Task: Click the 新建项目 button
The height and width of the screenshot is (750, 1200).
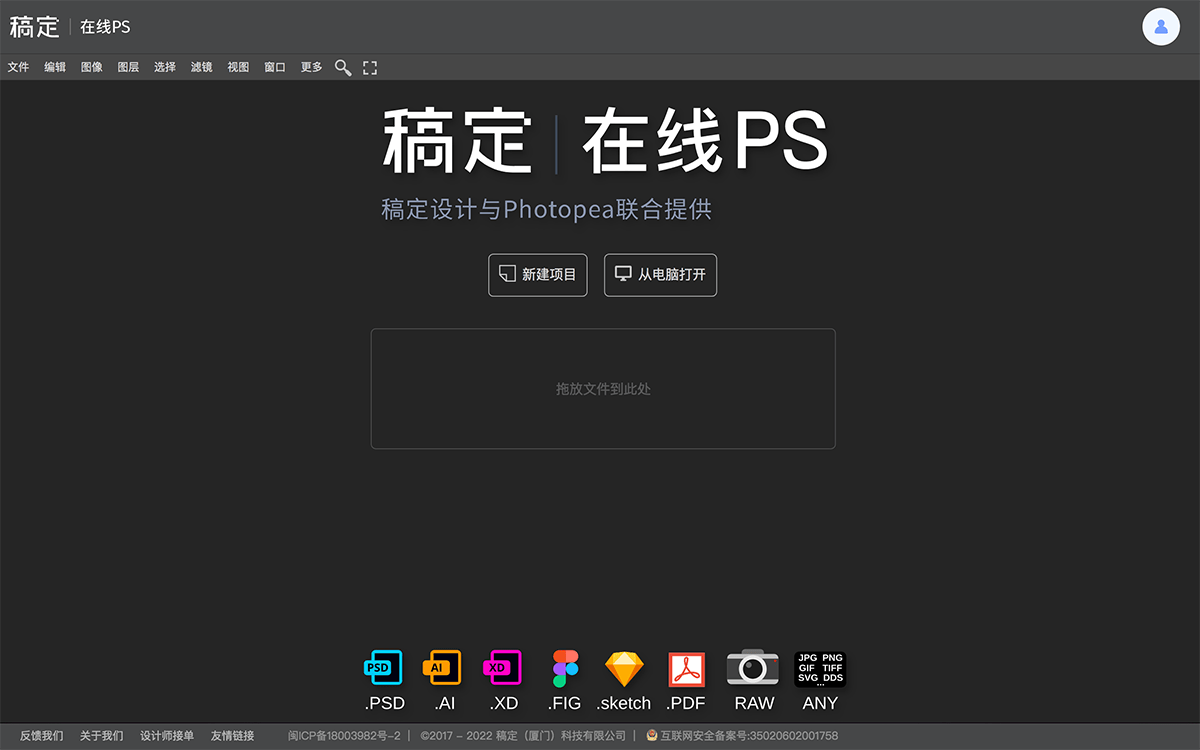Action: pos(538,275)
